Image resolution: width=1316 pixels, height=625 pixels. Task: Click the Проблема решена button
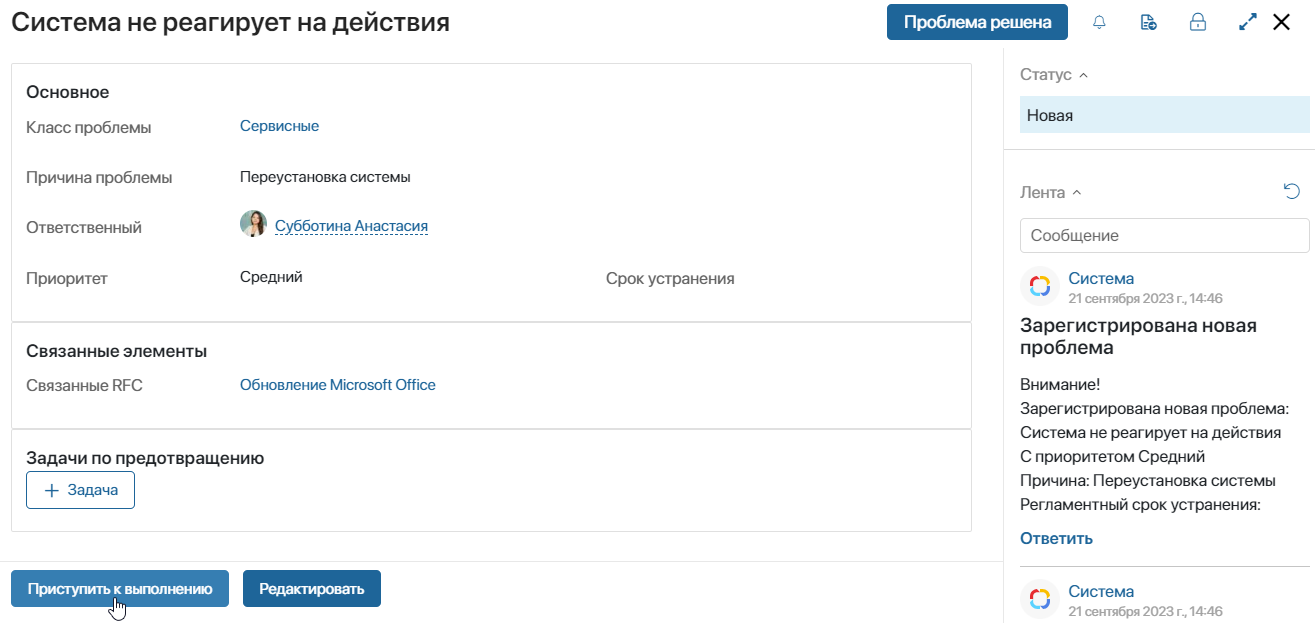point(977,22)
